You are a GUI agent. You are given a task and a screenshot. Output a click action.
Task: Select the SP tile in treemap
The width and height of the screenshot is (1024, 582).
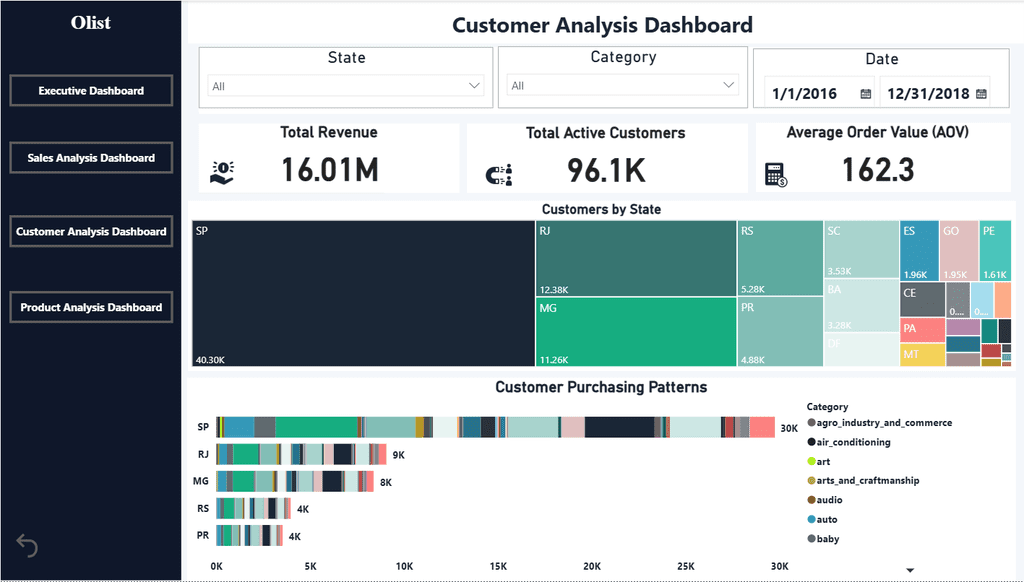[363, 293]
